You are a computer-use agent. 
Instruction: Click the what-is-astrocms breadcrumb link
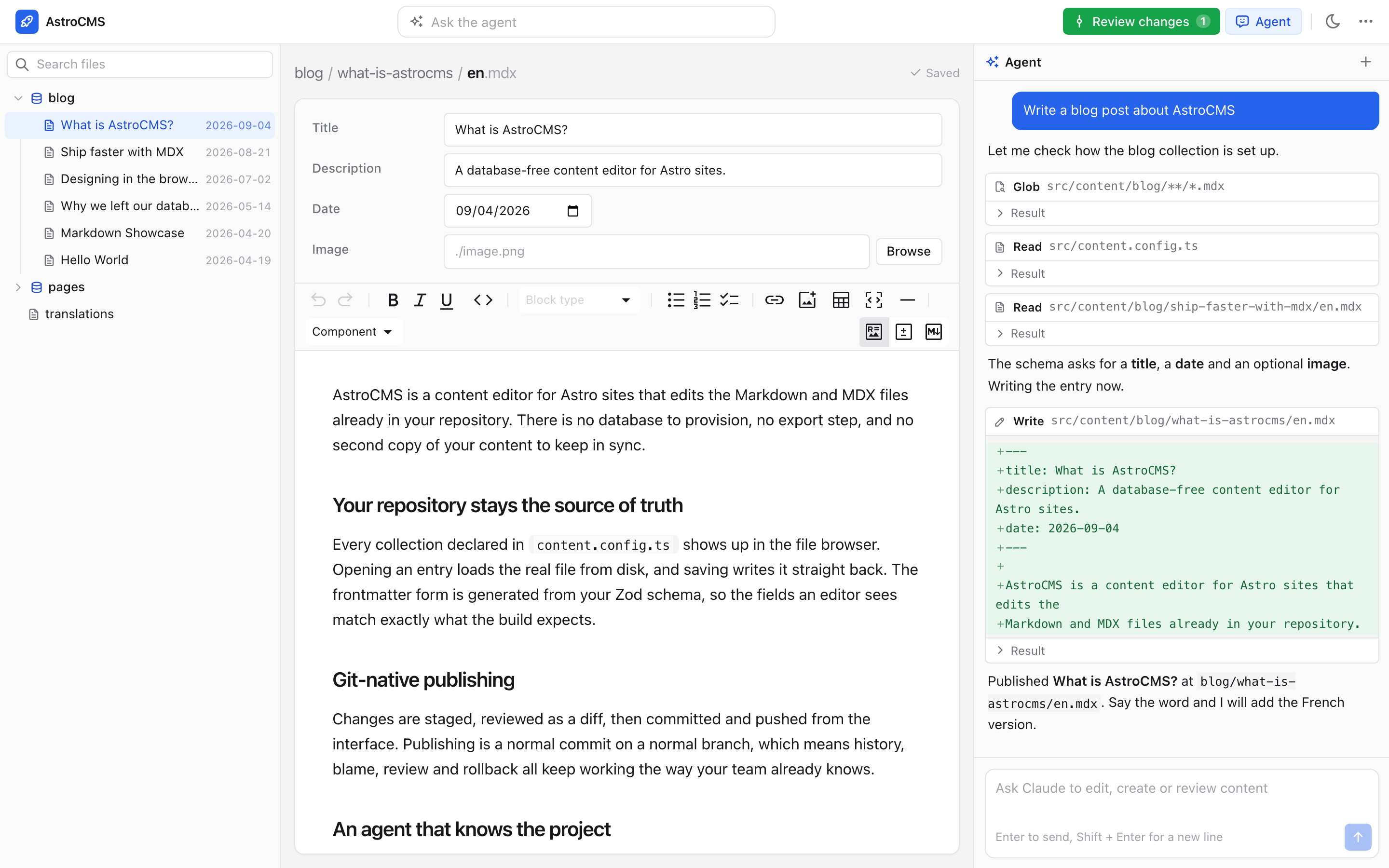395,73
